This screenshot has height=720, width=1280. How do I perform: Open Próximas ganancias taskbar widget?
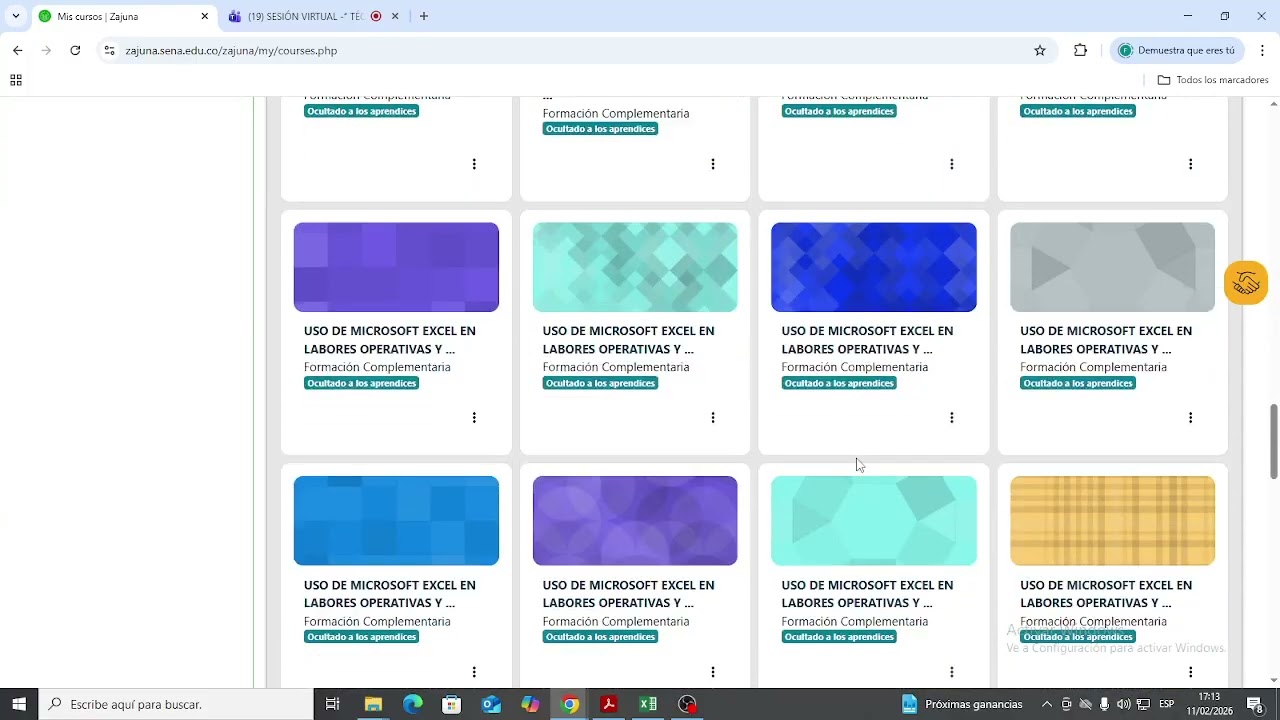point(962,704)
